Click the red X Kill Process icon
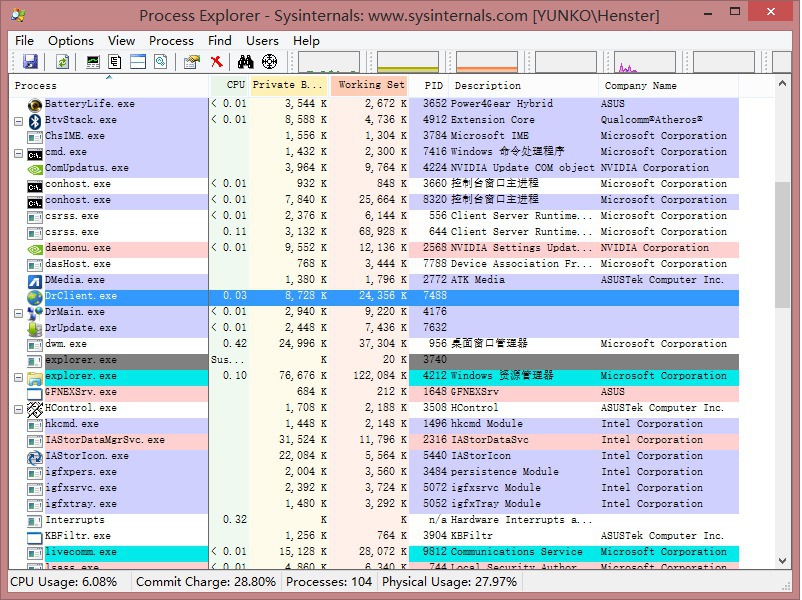Viewport: 802px width, 600px height. pos(216,62)
